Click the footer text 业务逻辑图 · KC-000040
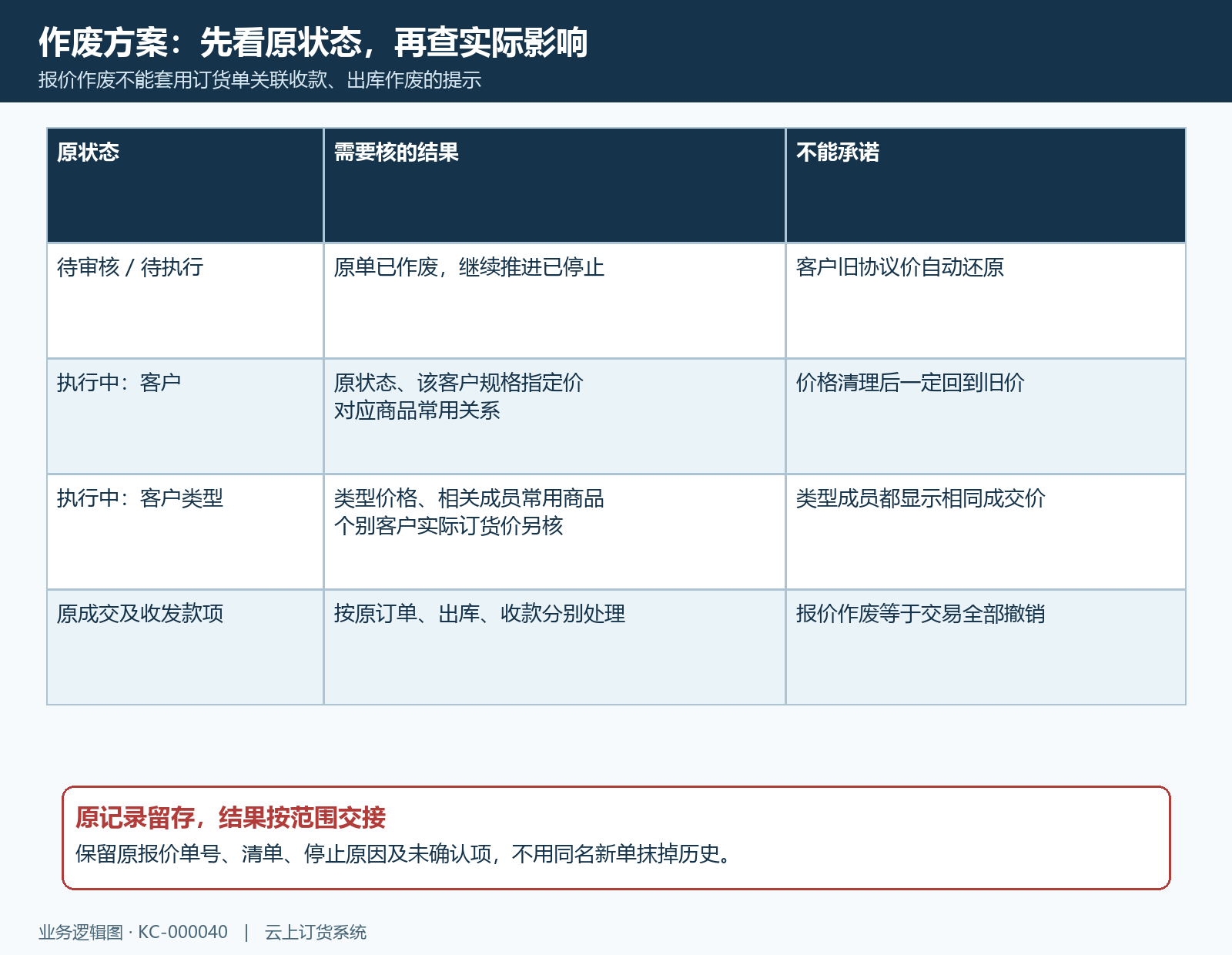The image size is (1232, 955). pos(133,932)
